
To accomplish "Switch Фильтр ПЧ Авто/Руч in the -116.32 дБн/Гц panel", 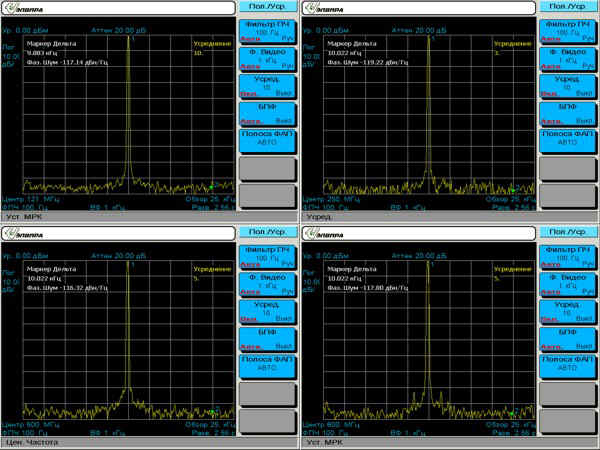I will [x=266, y=255].
